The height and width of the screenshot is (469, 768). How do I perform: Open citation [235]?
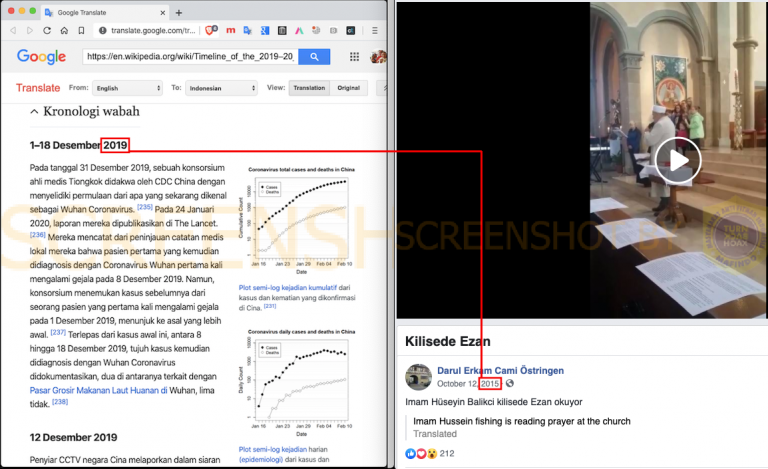pyautogui.click(x=144, y=207)
